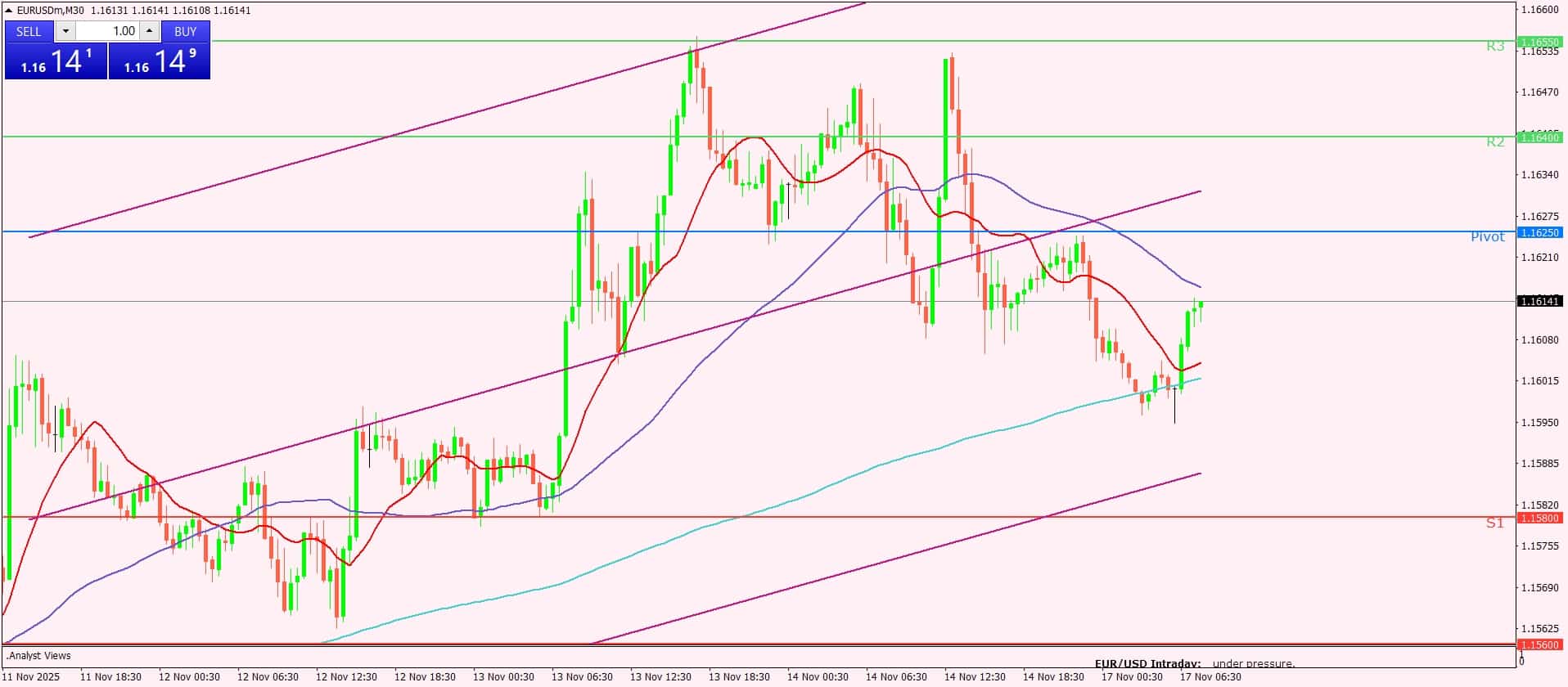Click the 1.16015 value on price axis
The image size is (1568, 687).
click(x=1539, y=381)
